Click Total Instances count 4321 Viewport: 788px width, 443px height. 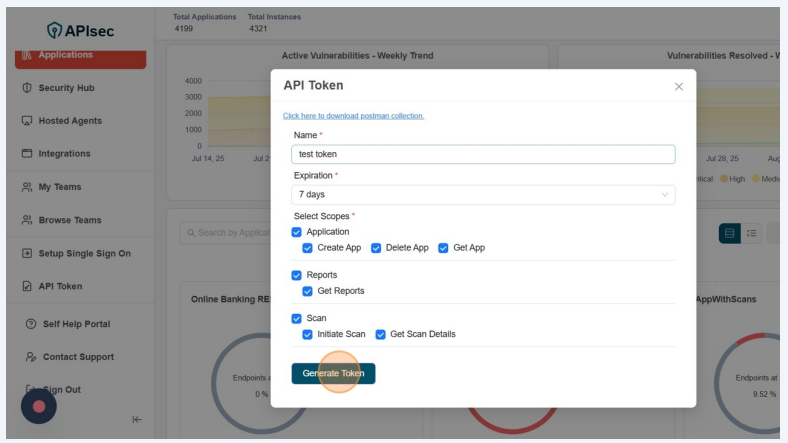pyautogui.click(x=258, y=29)
